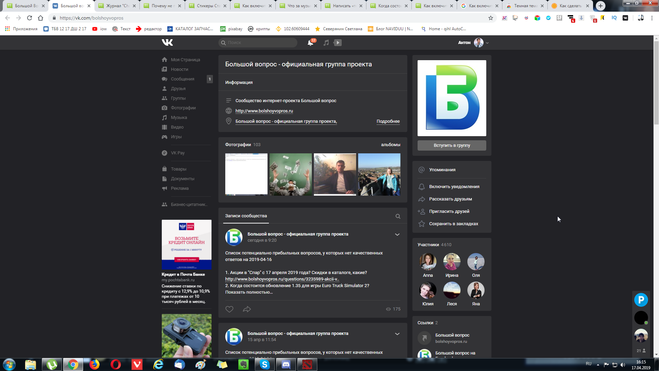
Task: Expand the first post's options chevron
Action: coord(397,234)
